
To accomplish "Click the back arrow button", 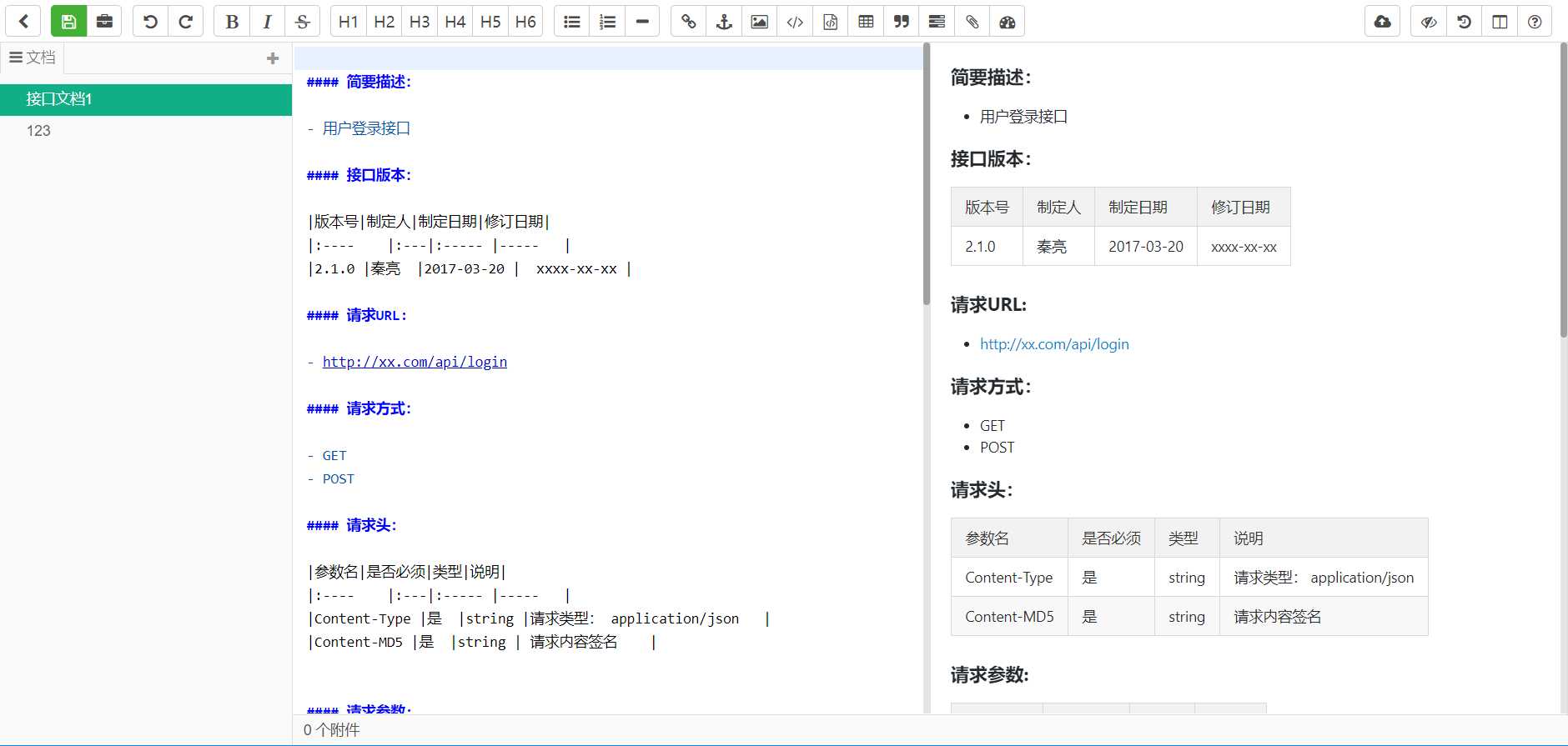I will point(23,22).
